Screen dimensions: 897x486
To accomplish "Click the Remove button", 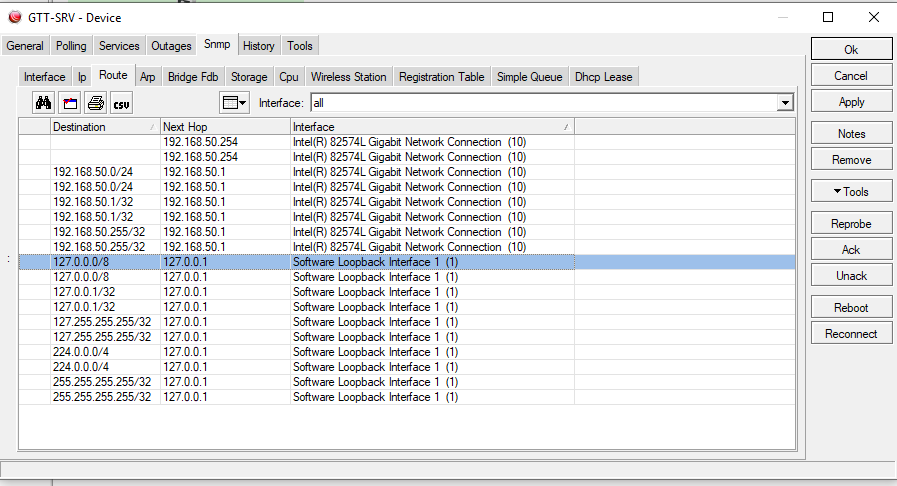I will pos(851,160).
